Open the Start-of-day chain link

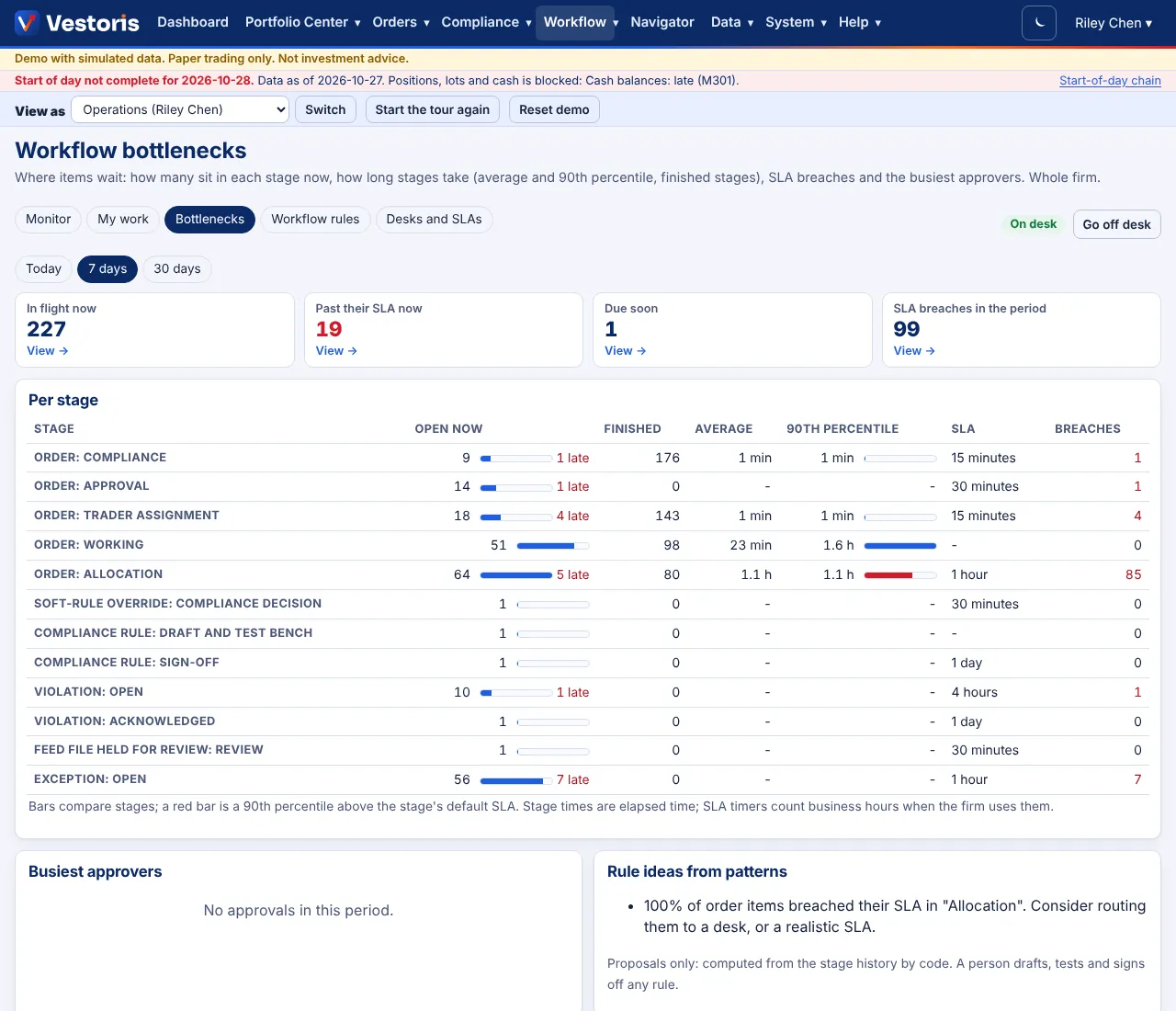[1110, 81]
